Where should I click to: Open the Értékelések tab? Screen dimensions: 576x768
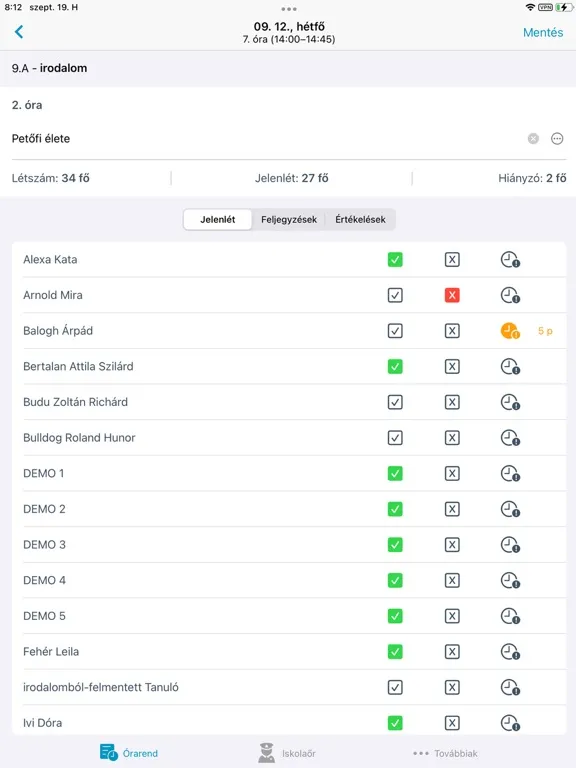[x=360, y=219]
